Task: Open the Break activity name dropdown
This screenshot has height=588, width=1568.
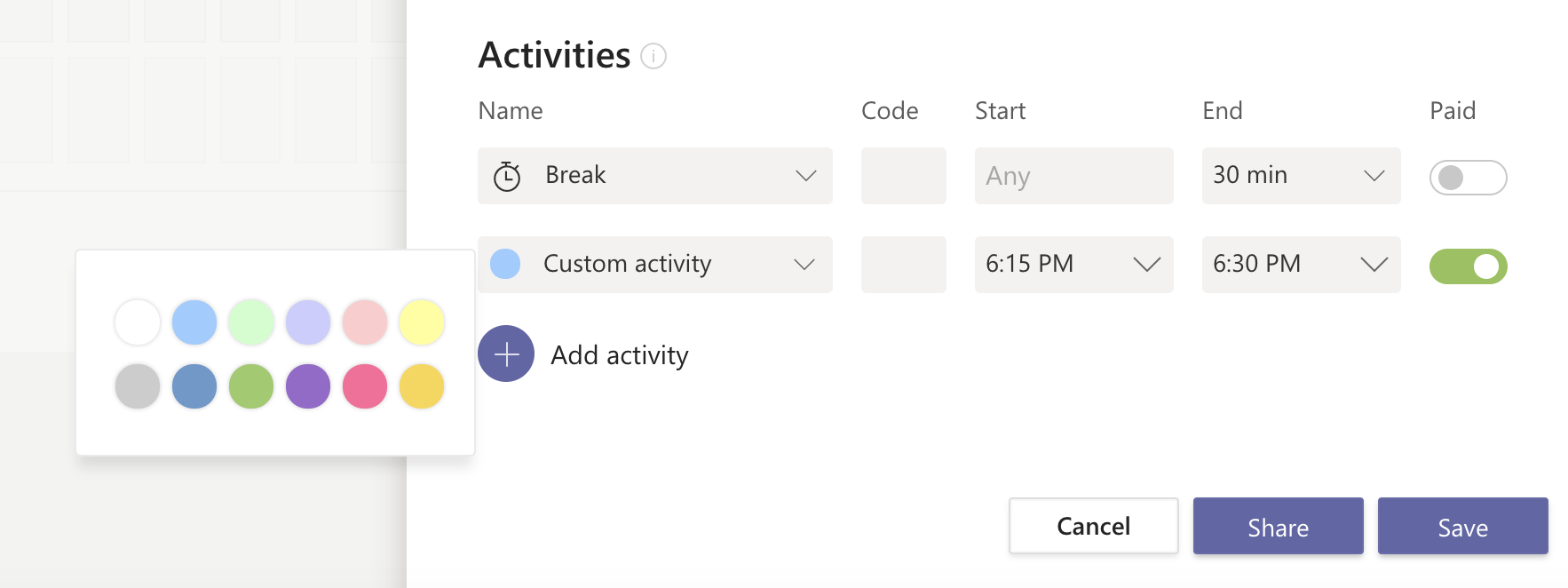Action: [655, 176]
